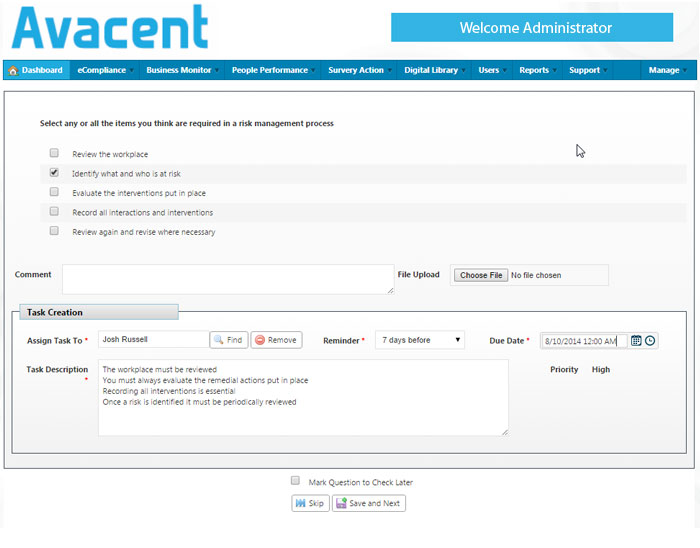Click the Comment resize grip handle
Viewport: 700px width, 548px height.
[391, 291]
